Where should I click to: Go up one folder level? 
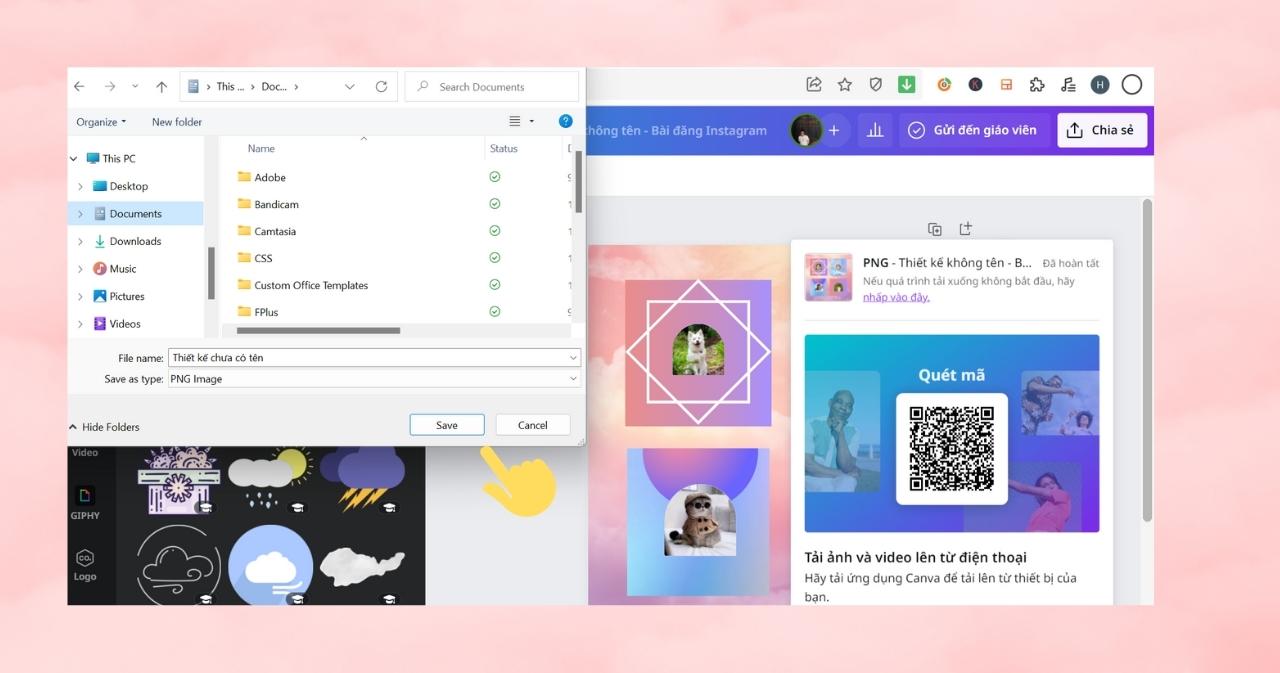point(161,87)
